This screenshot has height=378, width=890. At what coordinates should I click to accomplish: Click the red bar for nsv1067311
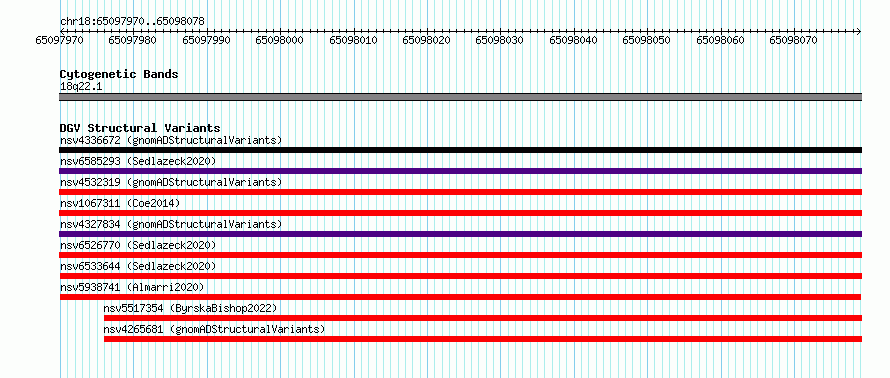(460, 213)
